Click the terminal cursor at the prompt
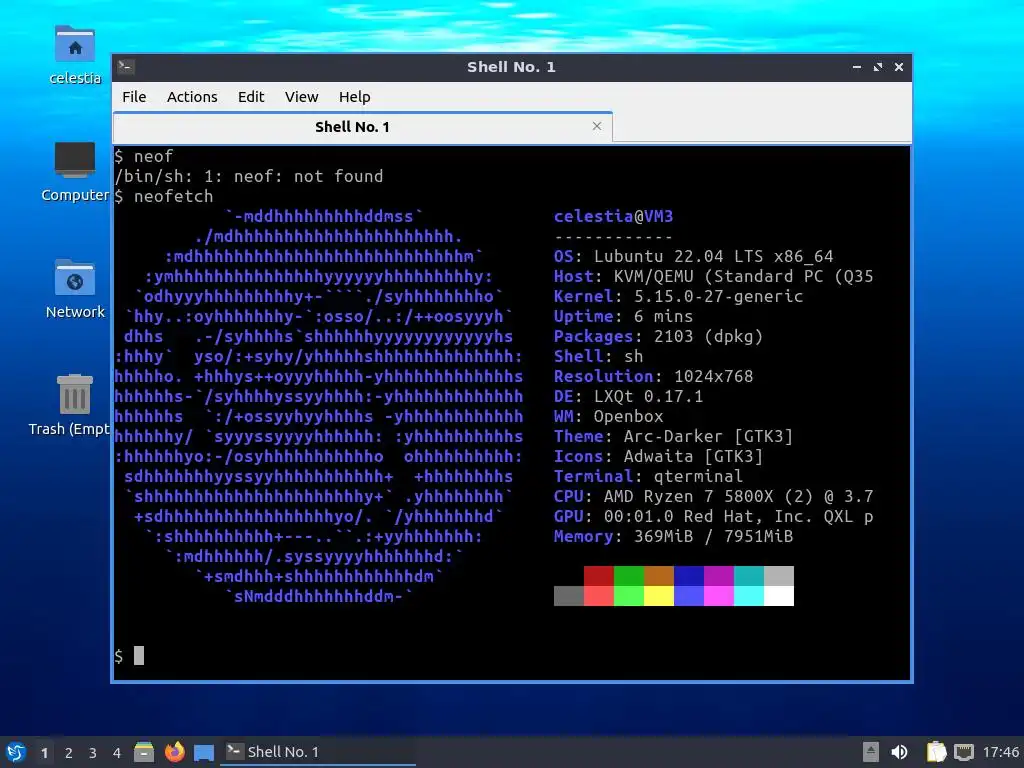The width and height of the screenshot is (1024, 768). point(139,656)
